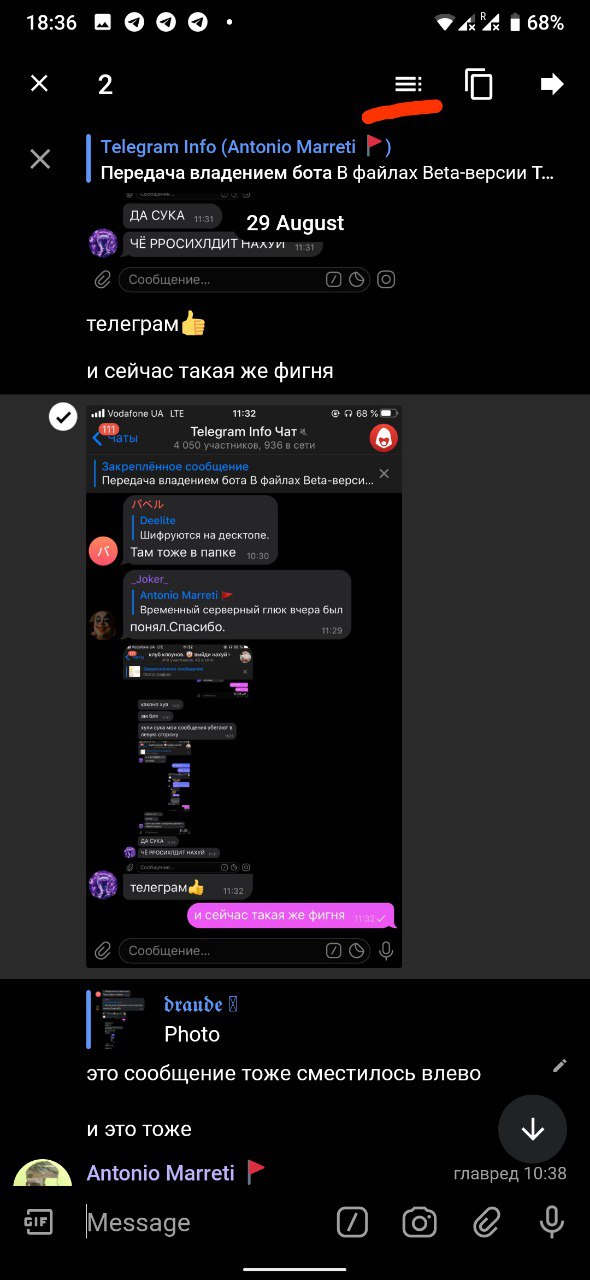The image size is (590, 1280).
Task: Cancel message selection with the top X
Action: click(39, 84)
